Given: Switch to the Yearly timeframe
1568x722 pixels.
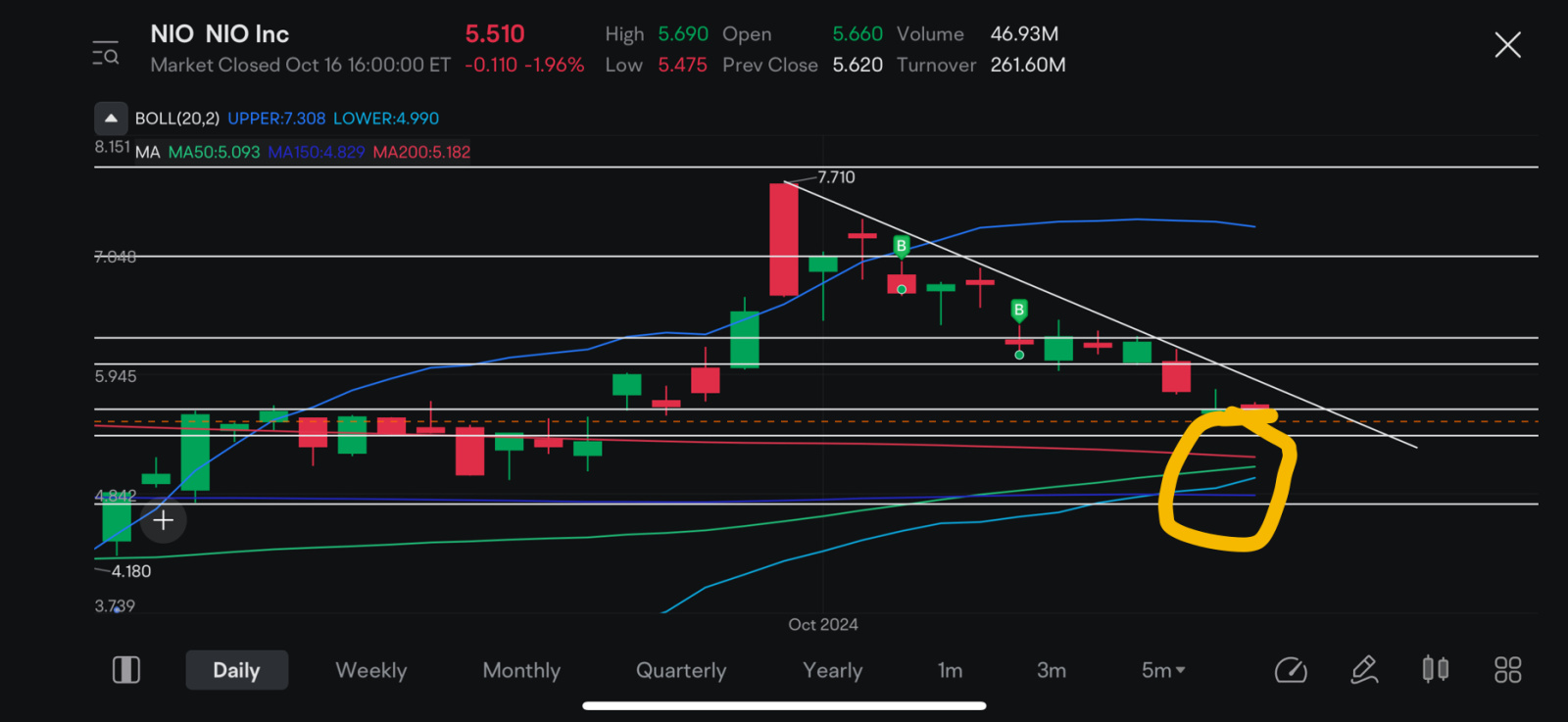Looking at the screenshot, I should pos(833,670).
